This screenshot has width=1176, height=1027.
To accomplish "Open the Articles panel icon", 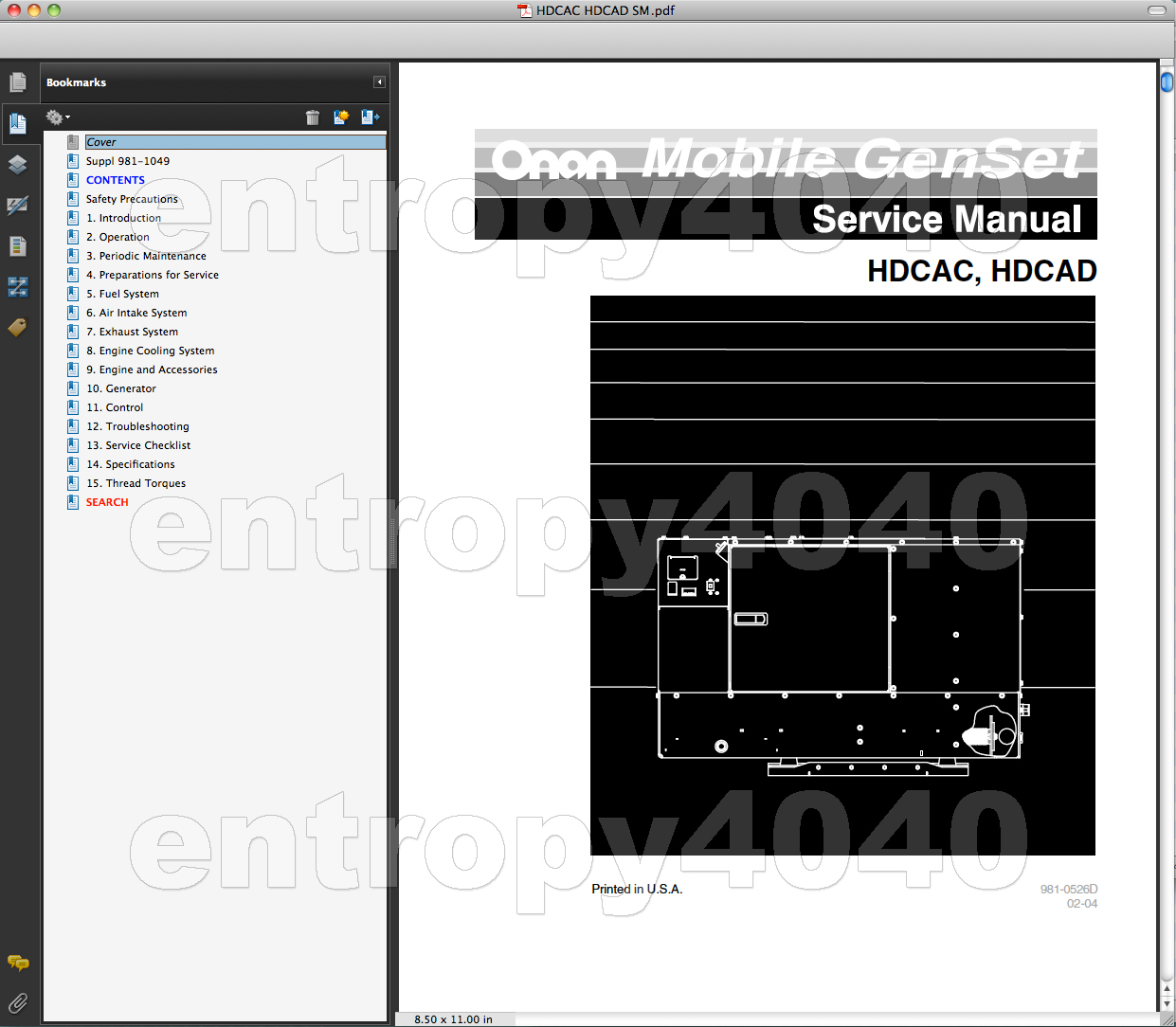I will (x=17, y=246).
